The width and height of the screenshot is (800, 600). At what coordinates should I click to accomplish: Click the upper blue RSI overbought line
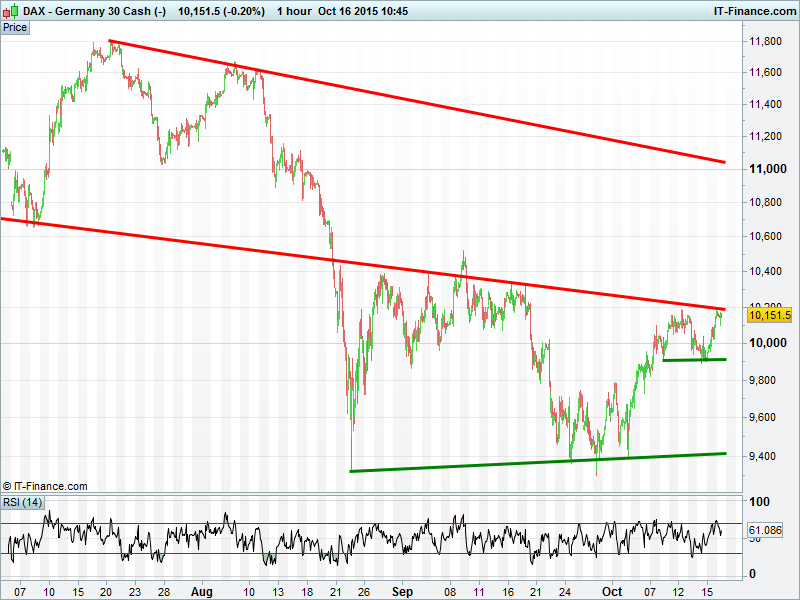coord(371,523)
